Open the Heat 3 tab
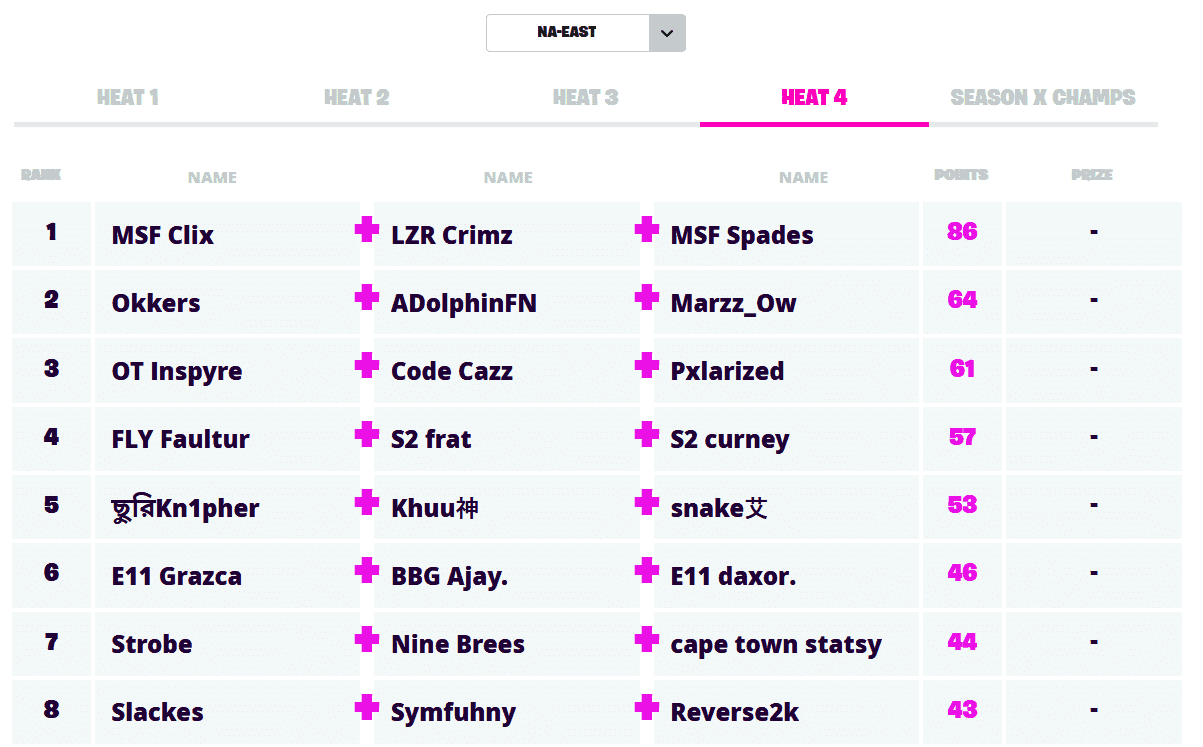The width and height of the screenshot is (1203, 747). coord(586,98)
